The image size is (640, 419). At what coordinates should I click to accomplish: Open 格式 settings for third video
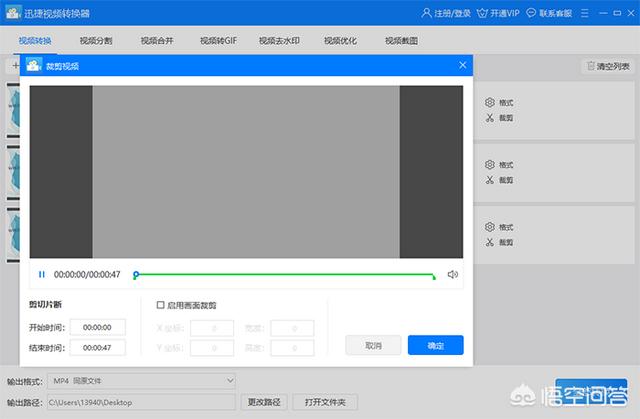tap(499, 227)
